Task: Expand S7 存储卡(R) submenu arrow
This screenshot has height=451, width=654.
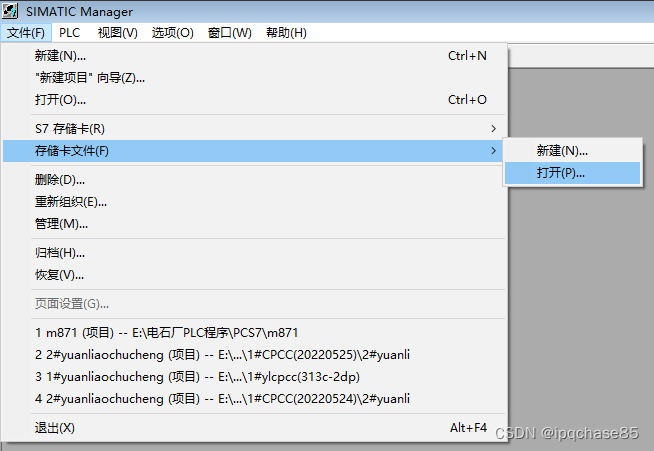Action: (493, 128)
